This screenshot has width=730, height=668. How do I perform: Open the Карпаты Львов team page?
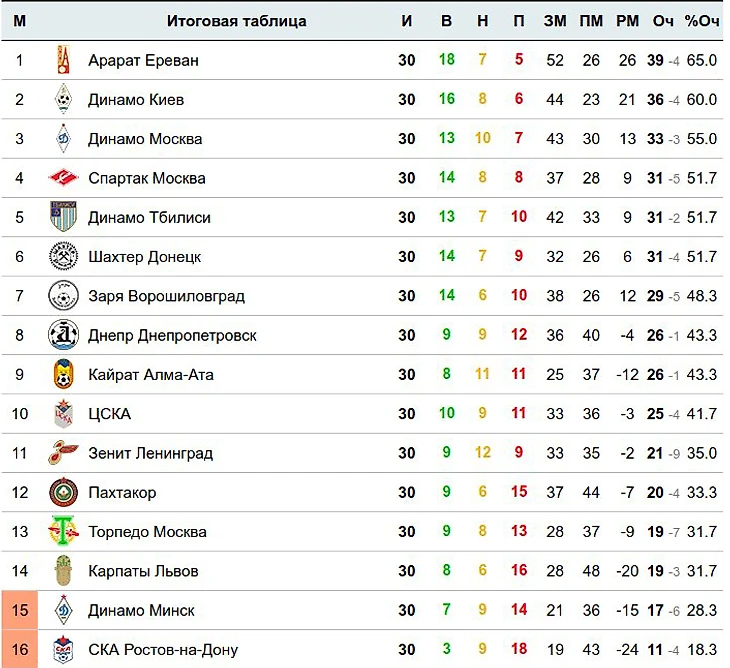coord(143,572)
